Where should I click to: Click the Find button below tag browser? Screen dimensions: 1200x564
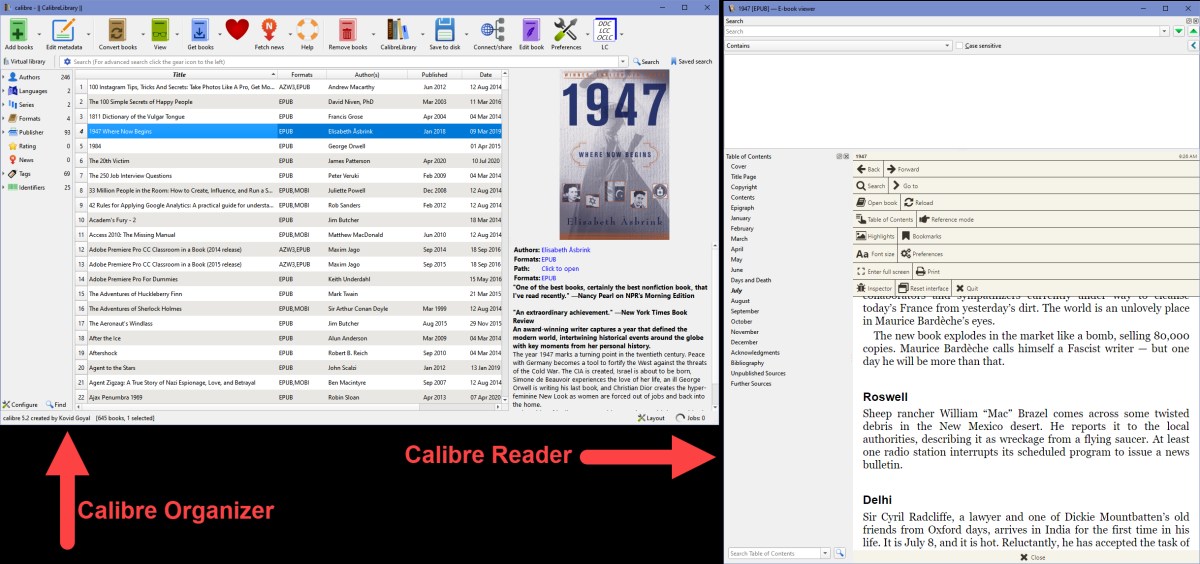pos(55,404)
